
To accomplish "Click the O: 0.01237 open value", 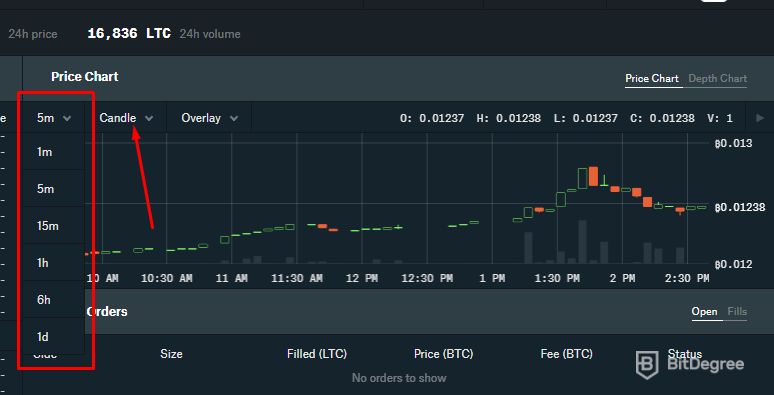I will 432,118.
